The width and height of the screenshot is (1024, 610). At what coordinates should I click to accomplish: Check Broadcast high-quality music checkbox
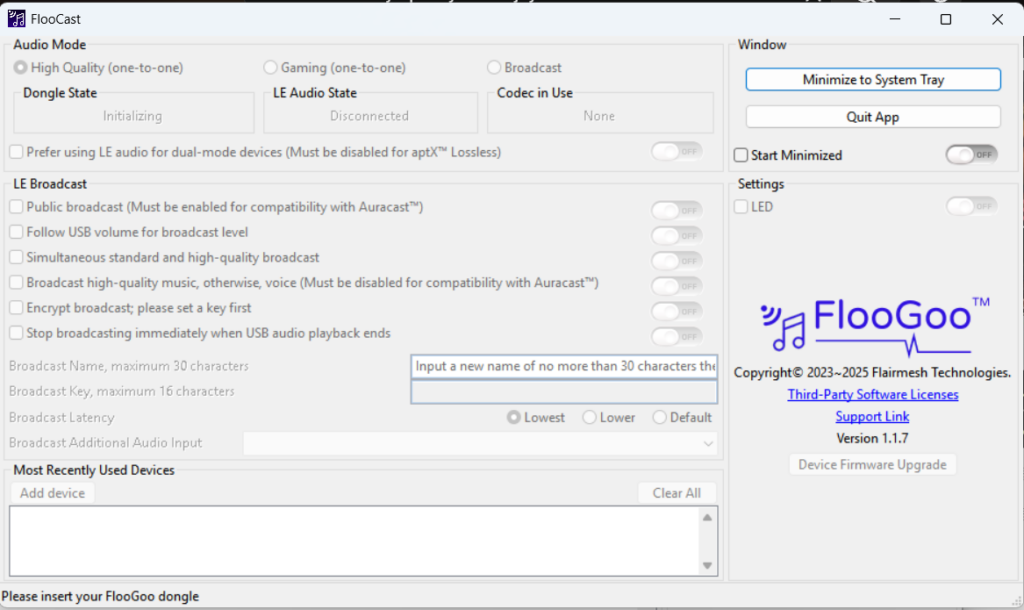coord(16,283)
